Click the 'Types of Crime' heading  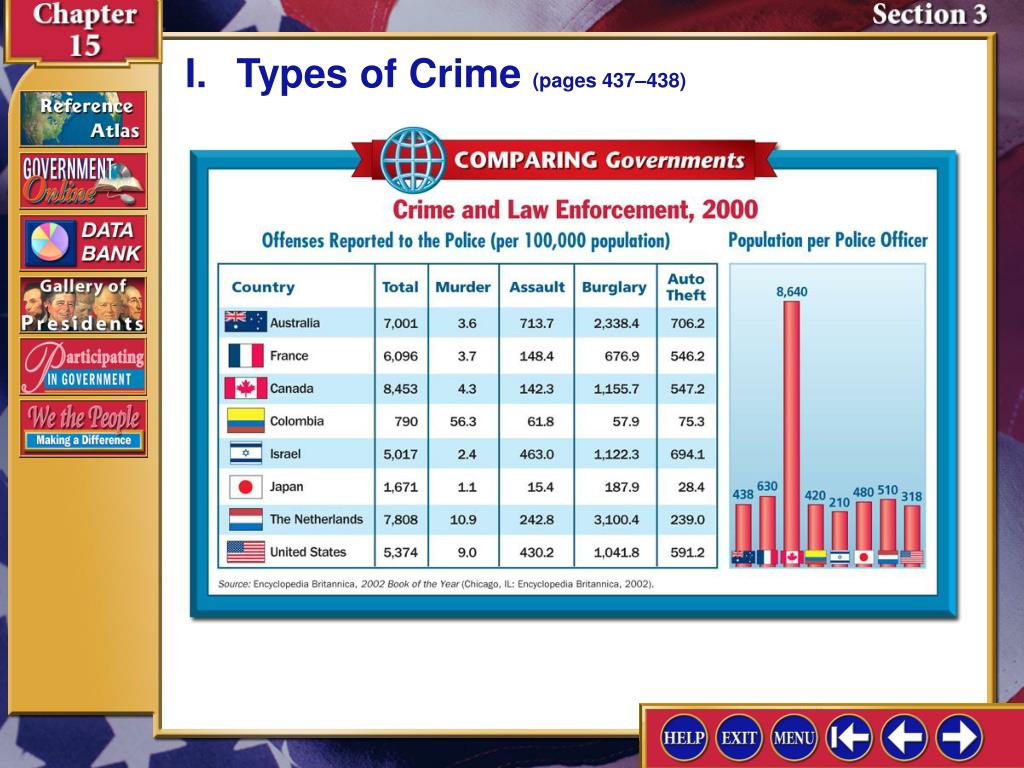point(379,73)
